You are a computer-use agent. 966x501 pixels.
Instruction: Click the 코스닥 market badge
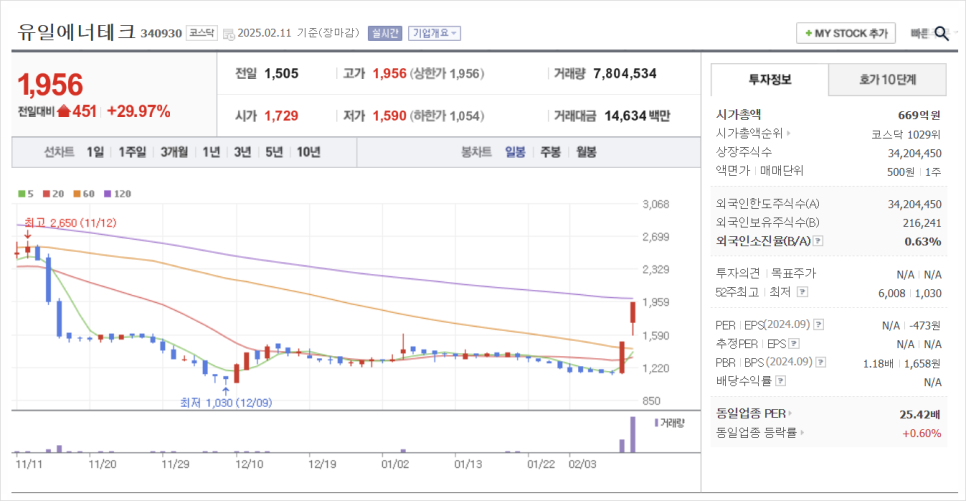202,33
